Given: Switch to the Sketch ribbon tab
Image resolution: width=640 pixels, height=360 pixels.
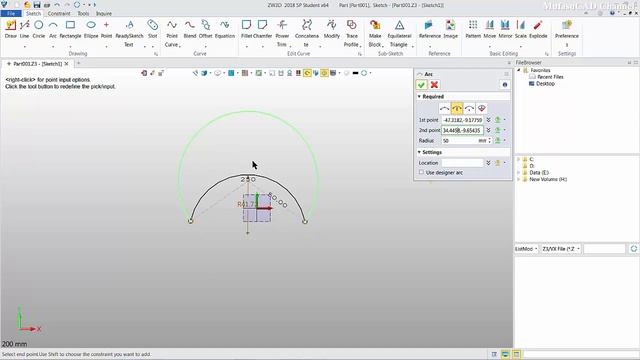Looking at the screenshot, I should [x=33, y=13].
